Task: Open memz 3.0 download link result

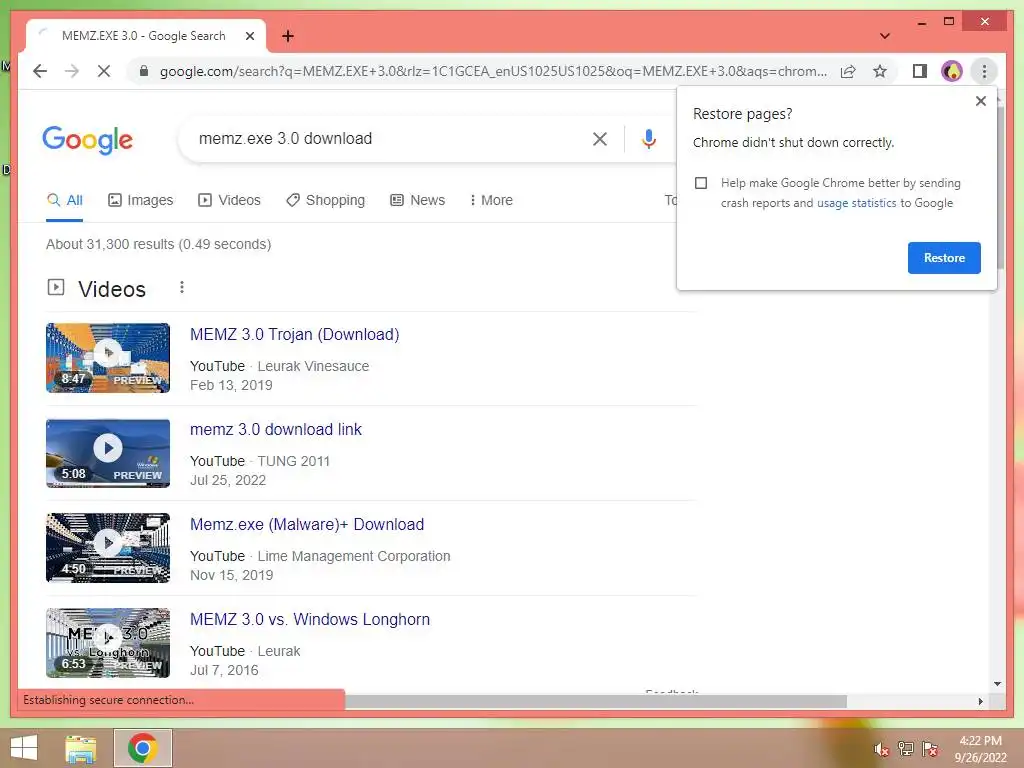Action: pyautogui.click(x=276, y=429)
